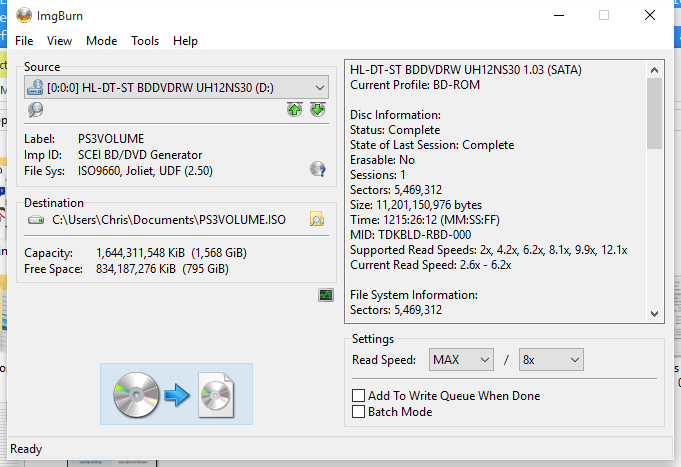The image size is (681, 467).
Task: Click the MID: TDKBLD-RBD-000 line
Action: pyautogui.click(x=410, y=235)
